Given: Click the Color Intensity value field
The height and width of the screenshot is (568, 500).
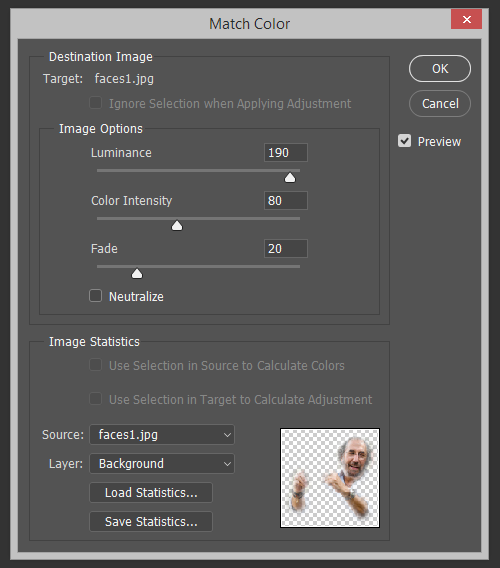Looking at the screenshot, I should point(286,201).
